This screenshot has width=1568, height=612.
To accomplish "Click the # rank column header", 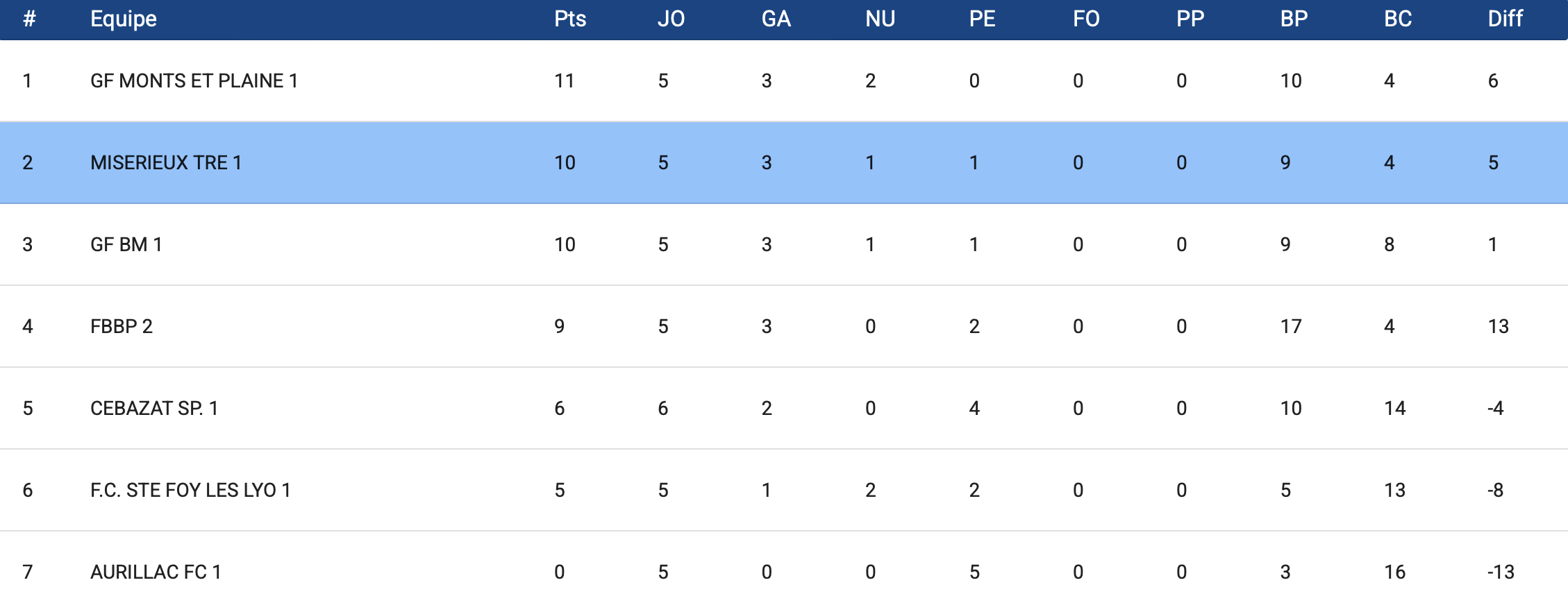I will pos(28,19).
